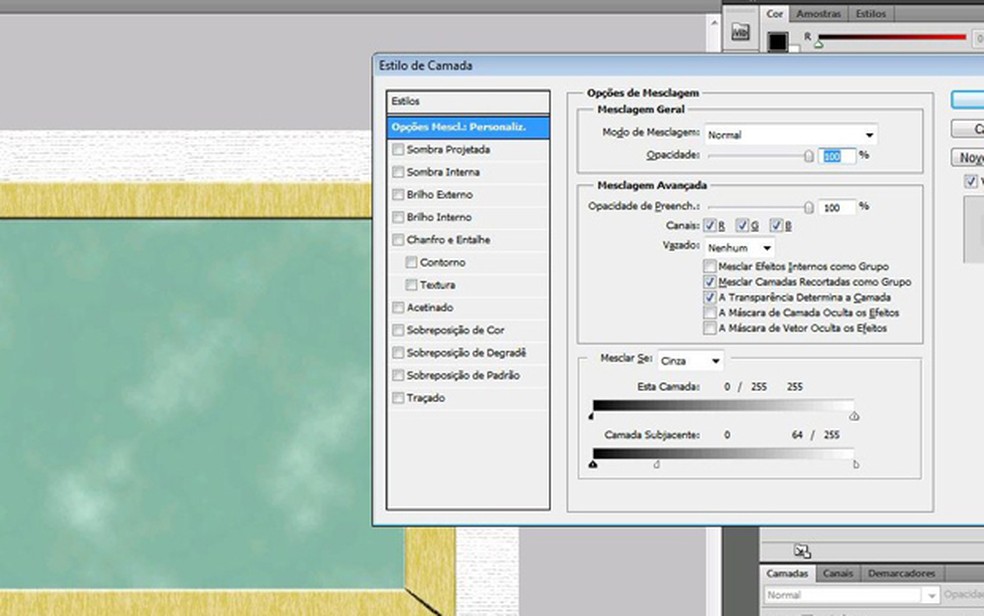Select Opções de Mesclagem Personalizada in Estilos list
Image resolution: width=984 pixels, height=616 pixels.
pos(468,127)
